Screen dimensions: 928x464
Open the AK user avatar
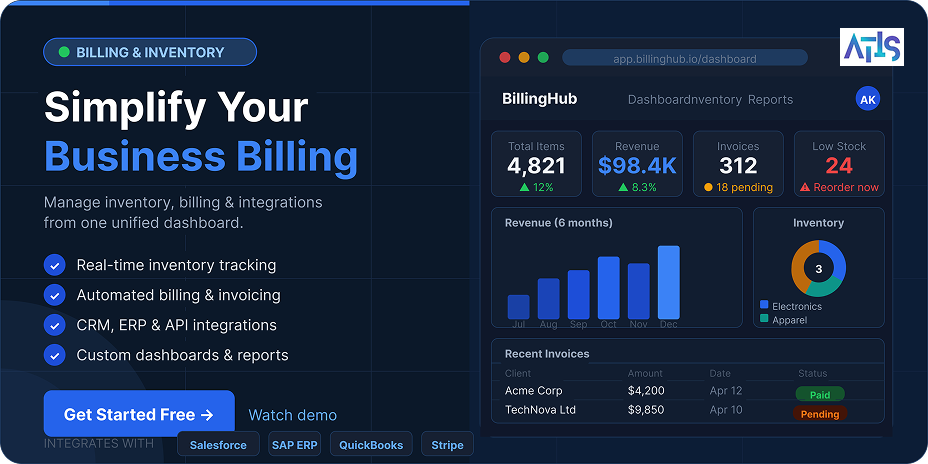click(868, 99)
